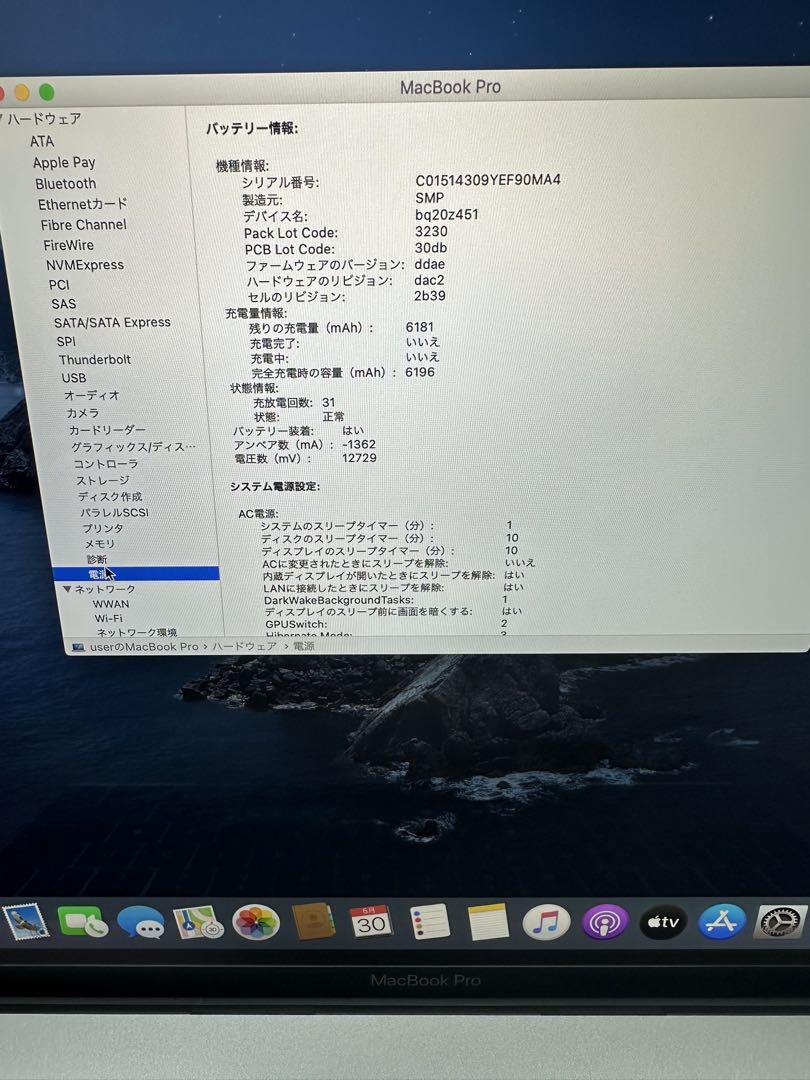The image size is (810, 1080).
Task: Click 電源 in the bottom path bar
Action: coord(304,646)
